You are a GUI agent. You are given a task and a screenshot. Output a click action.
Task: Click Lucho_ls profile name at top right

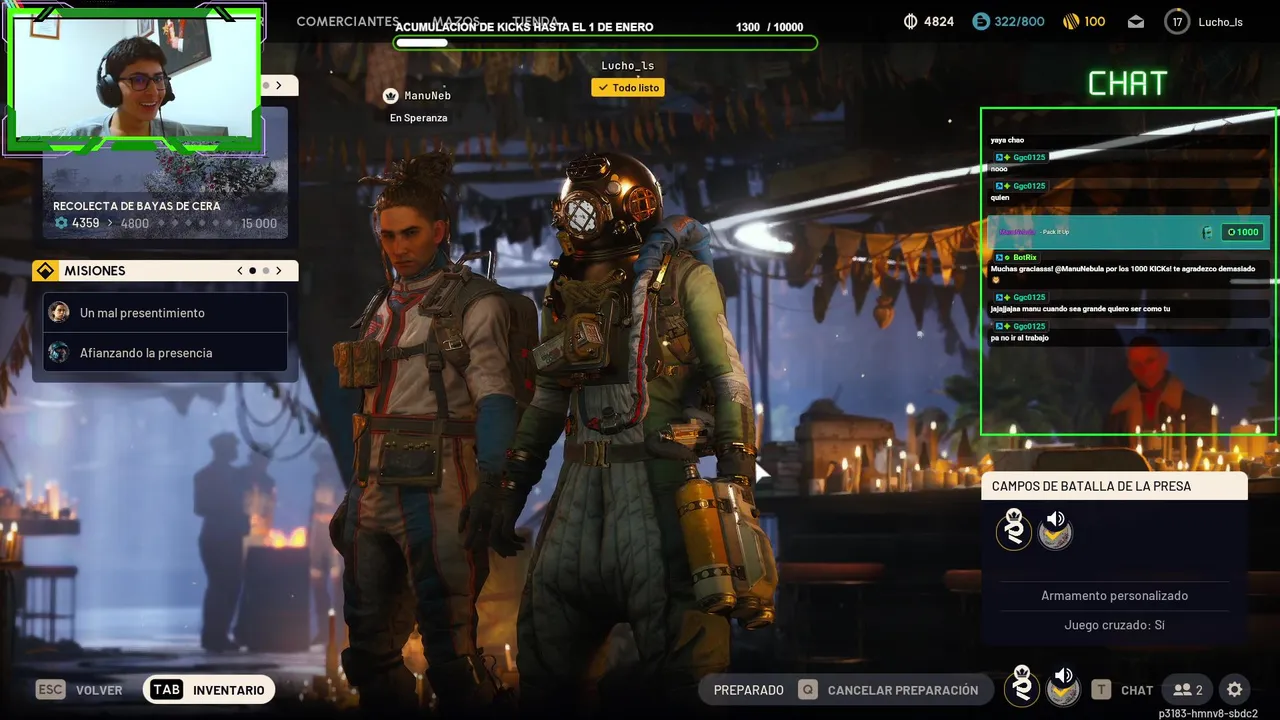pos(1220,22)
